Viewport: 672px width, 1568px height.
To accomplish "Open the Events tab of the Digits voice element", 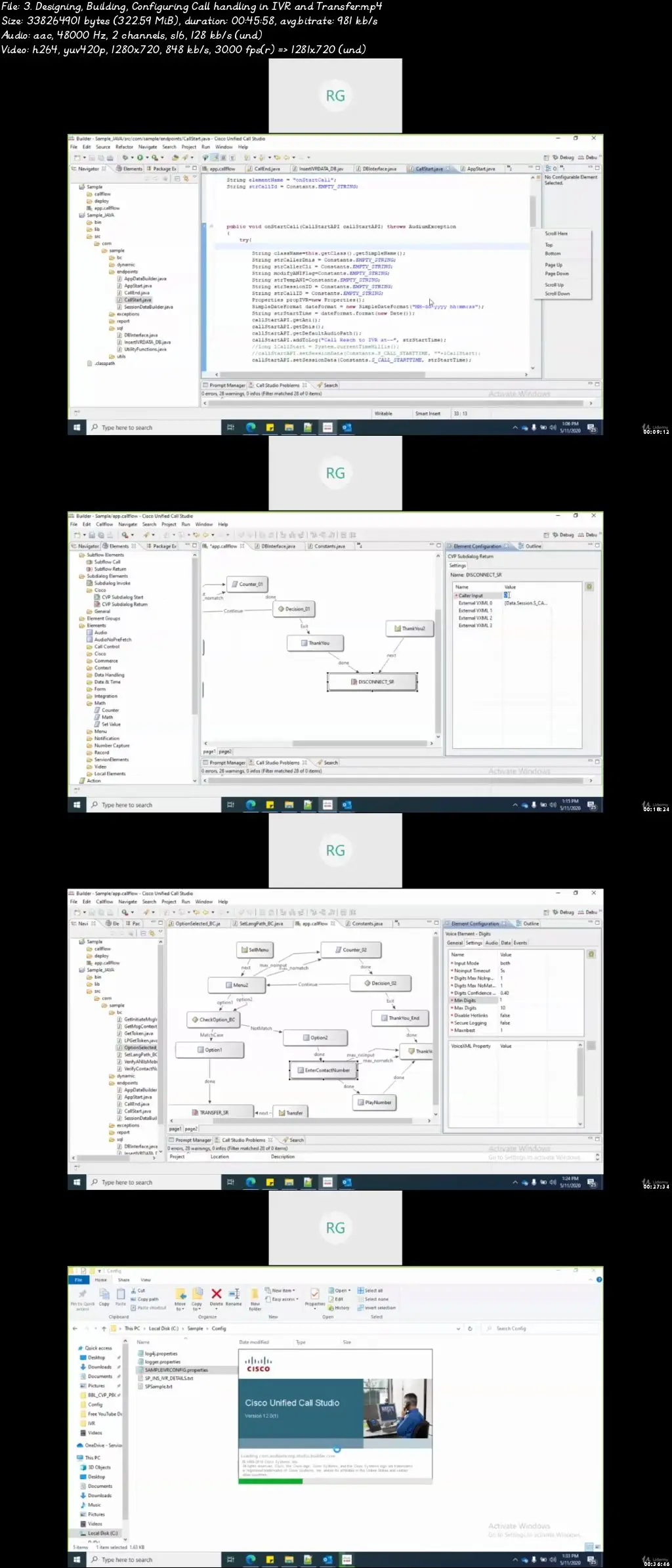I will coord(520,943).
